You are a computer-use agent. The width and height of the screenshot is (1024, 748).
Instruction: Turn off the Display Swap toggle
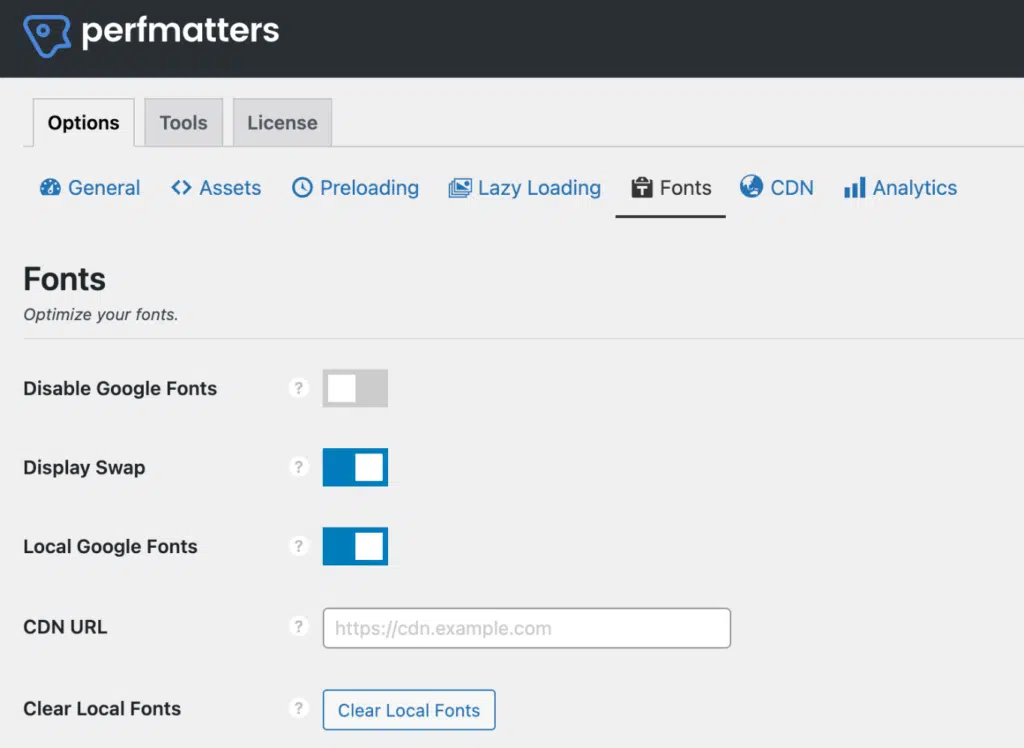tap(355, 467)
